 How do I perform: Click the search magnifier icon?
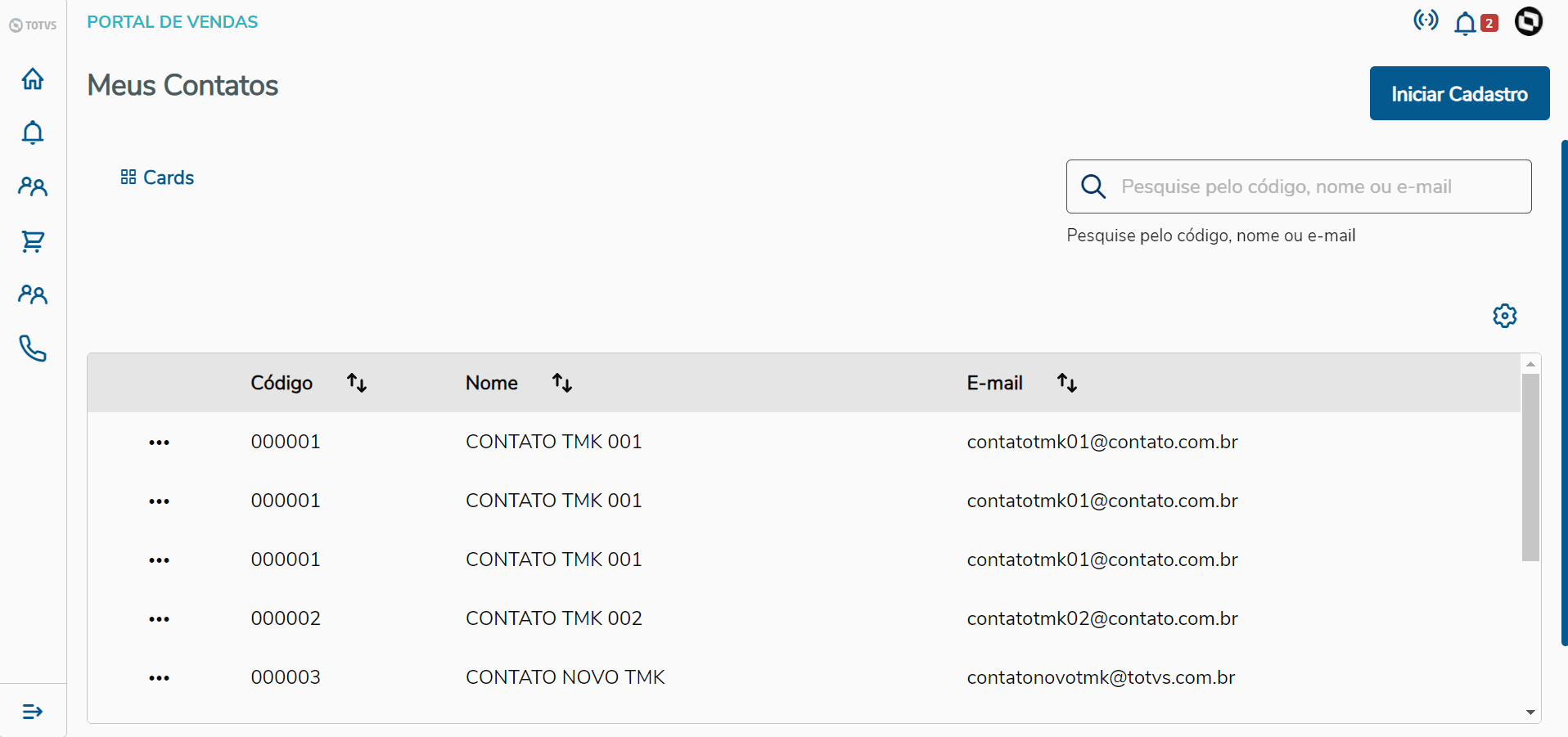point(1093,186)
